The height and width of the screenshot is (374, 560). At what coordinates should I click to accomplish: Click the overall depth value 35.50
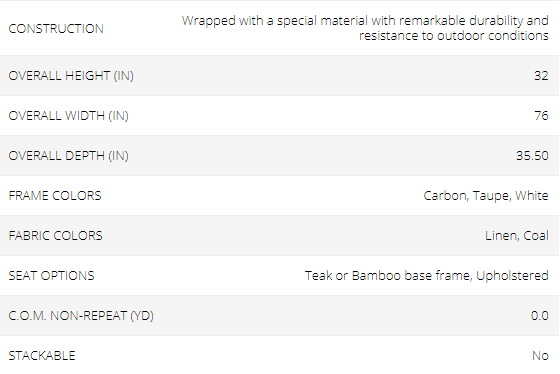pyautogui.click(x=532, y=156)
